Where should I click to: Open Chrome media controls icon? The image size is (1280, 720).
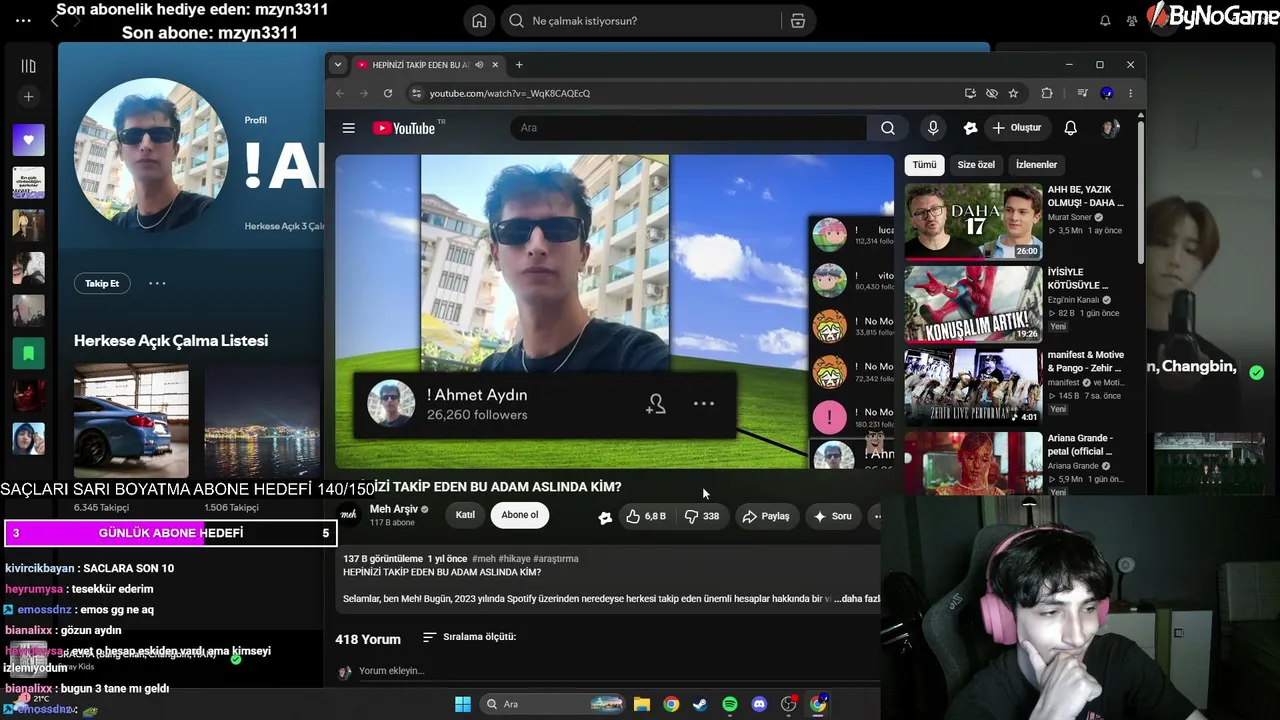(1082, 93)
